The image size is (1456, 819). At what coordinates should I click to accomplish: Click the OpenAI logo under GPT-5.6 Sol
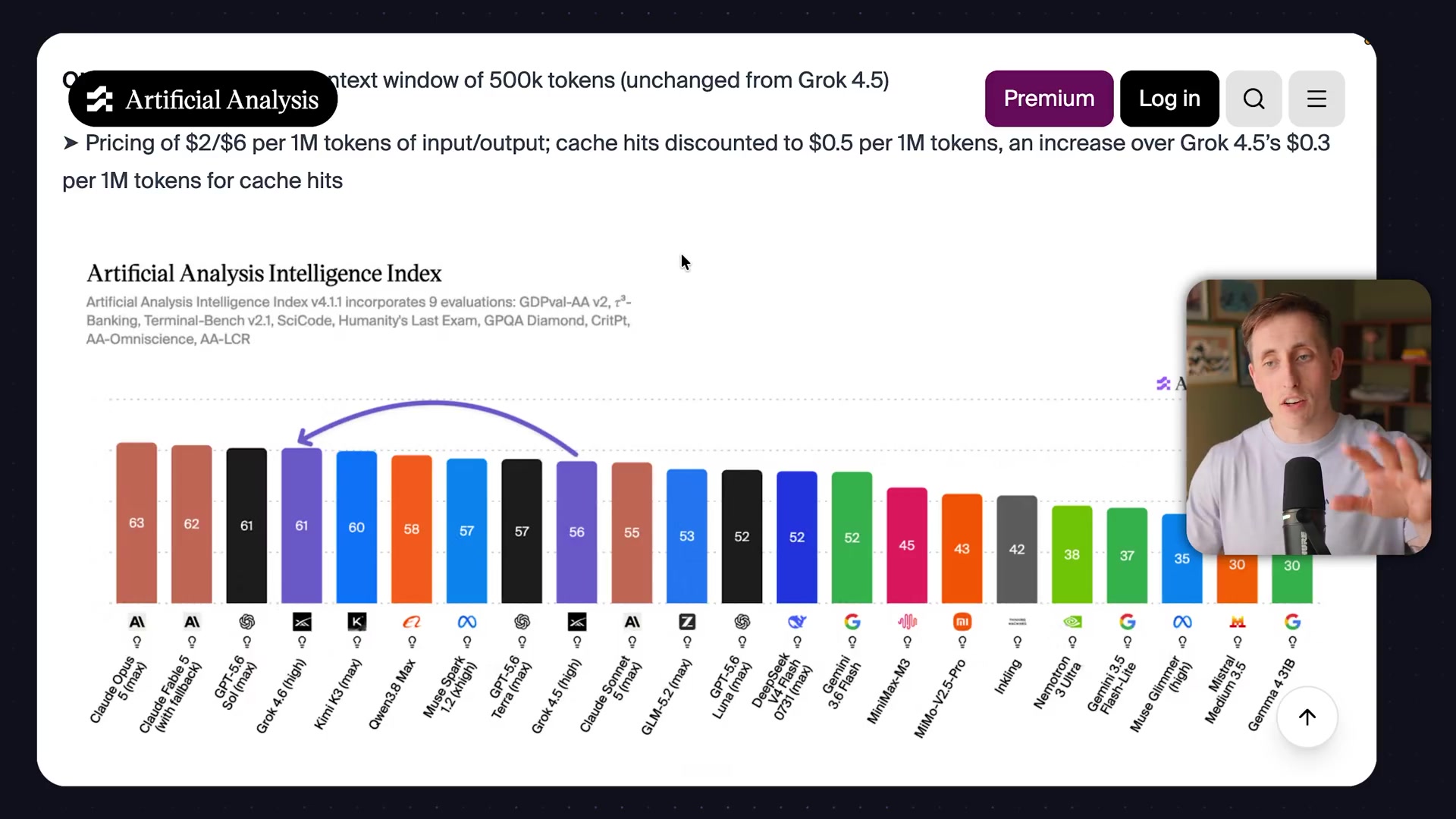246,622
